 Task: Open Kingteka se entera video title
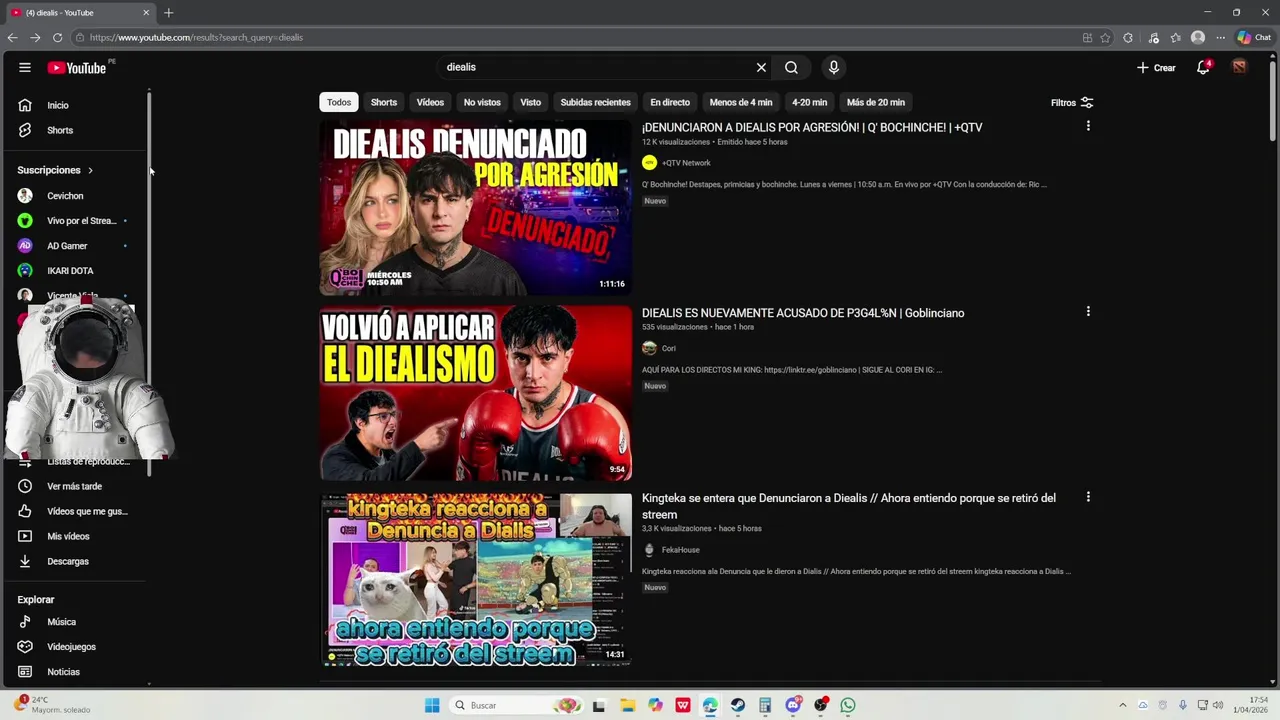pos(849,506)
